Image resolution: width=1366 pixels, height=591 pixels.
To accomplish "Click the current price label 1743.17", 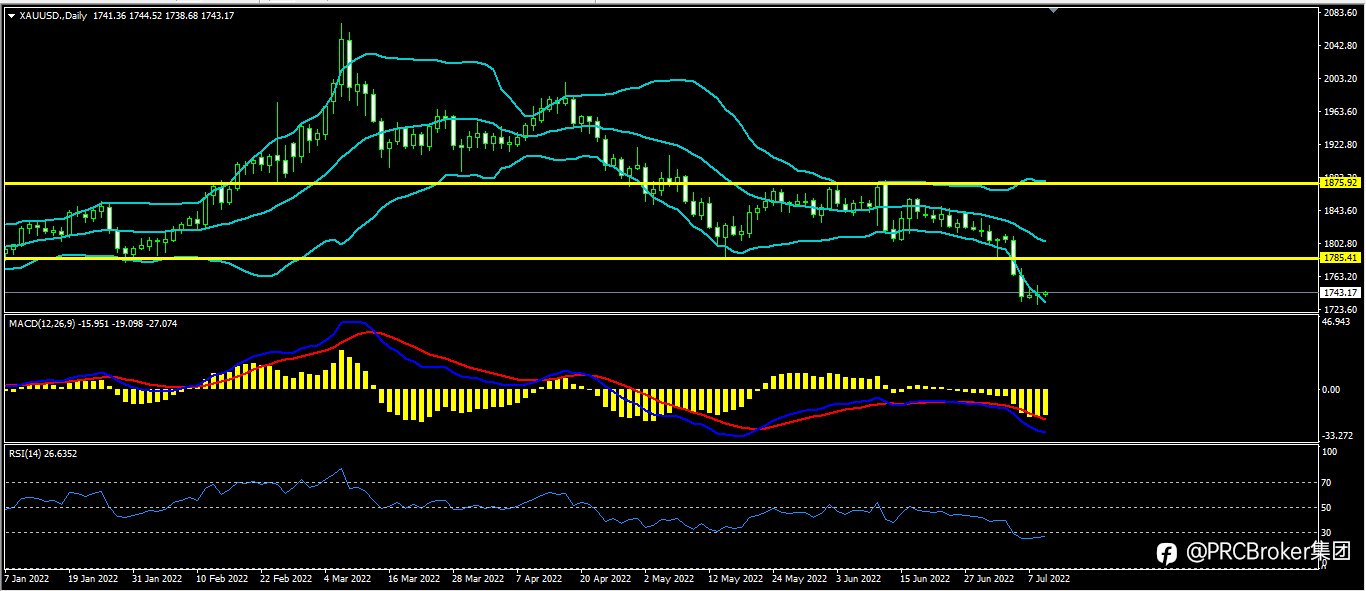I will pyautogui.click(x=1339, y=293).
